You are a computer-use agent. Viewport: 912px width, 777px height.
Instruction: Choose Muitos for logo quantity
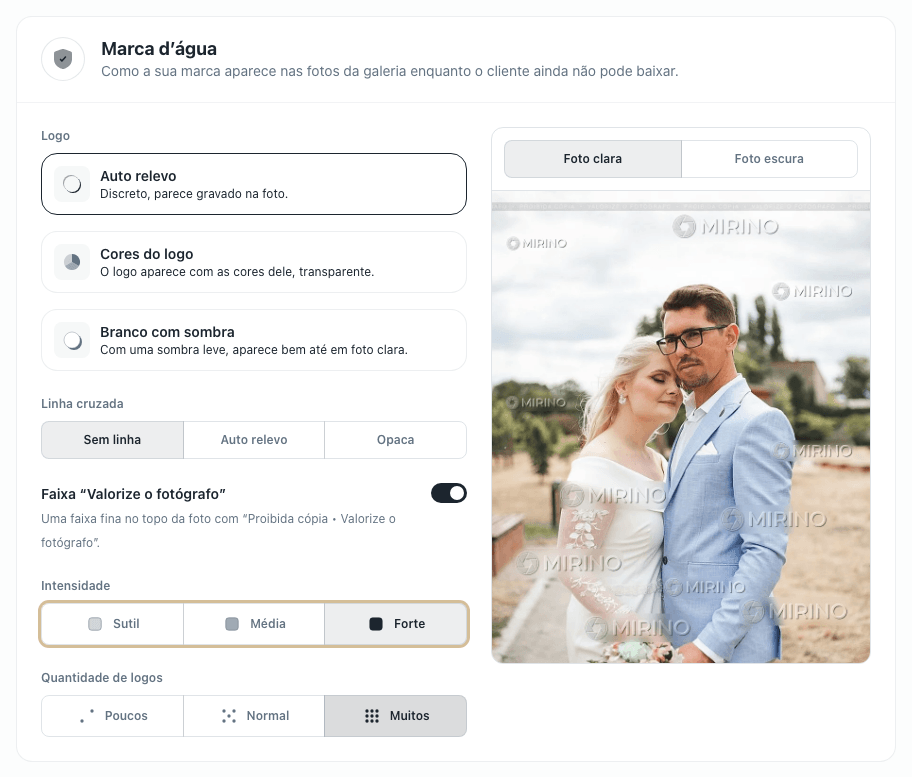(396, 716)
